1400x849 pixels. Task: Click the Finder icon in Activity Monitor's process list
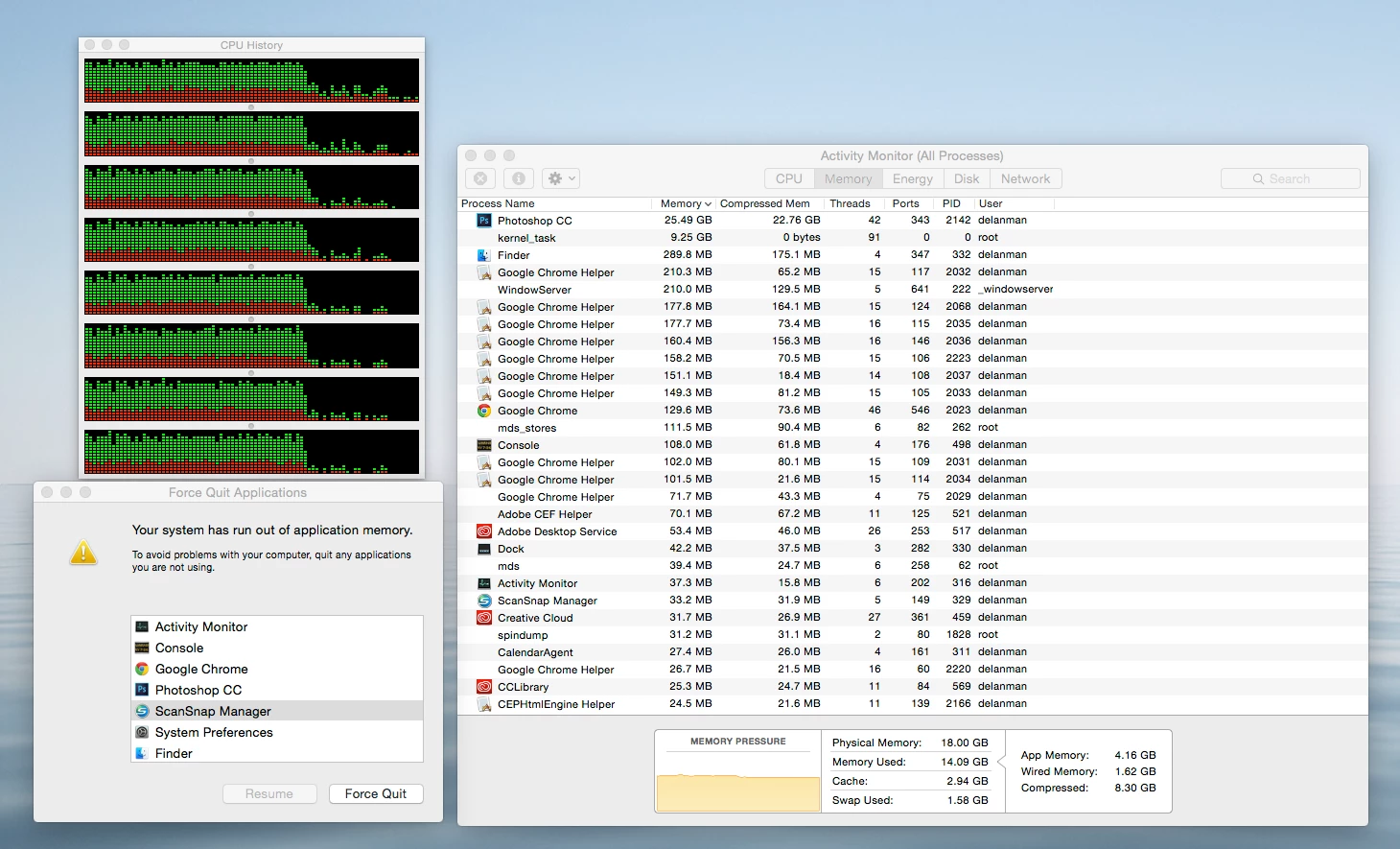484,255
